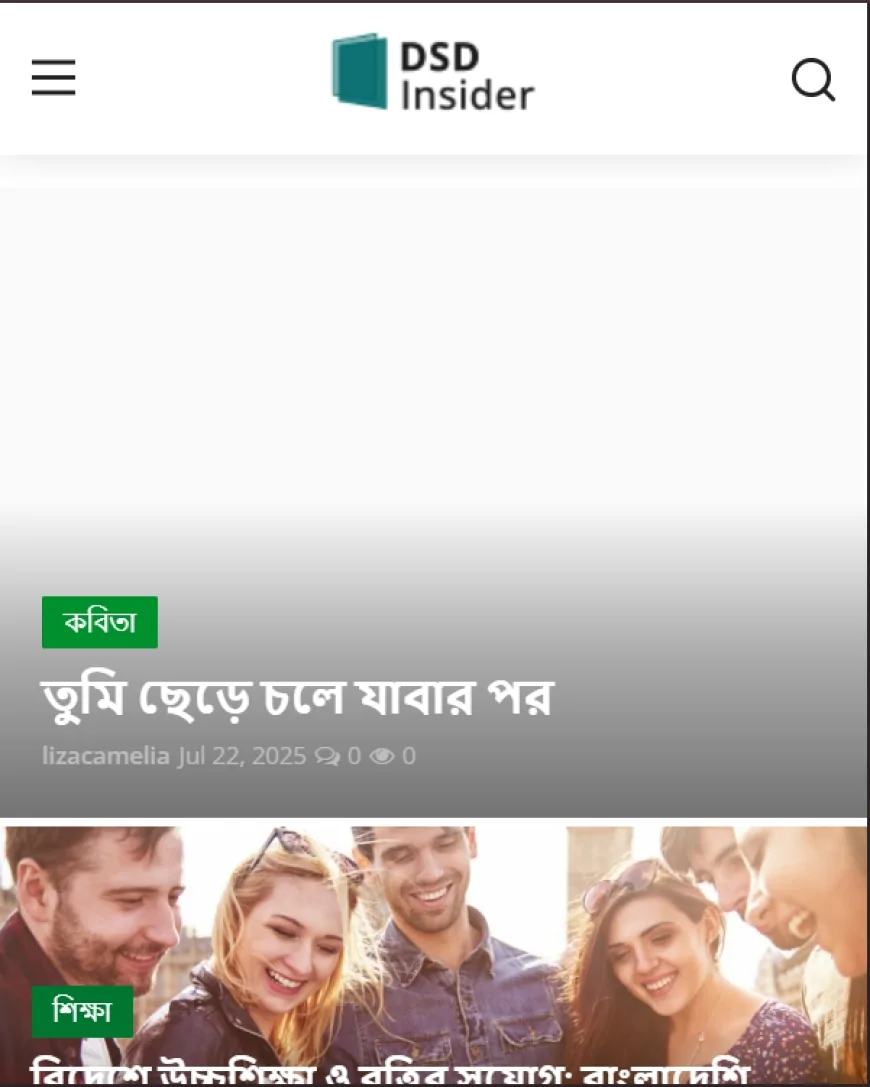Select the green শিক্ষা category tag
Viewport: 870px width, 1087px height.
82,1011
